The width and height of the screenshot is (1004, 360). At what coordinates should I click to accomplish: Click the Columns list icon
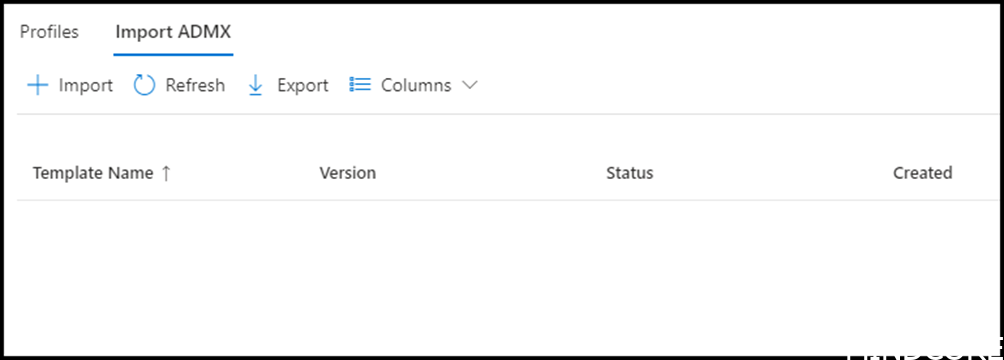coord(360,85)
